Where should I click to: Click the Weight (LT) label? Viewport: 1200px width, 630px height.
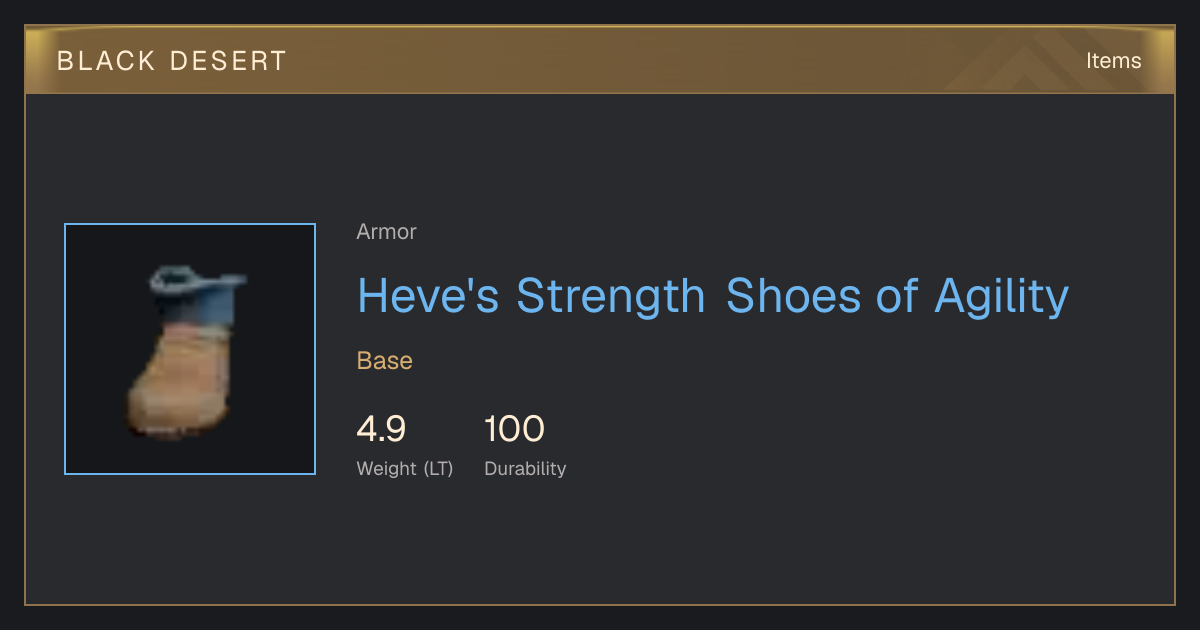[405, 469]
